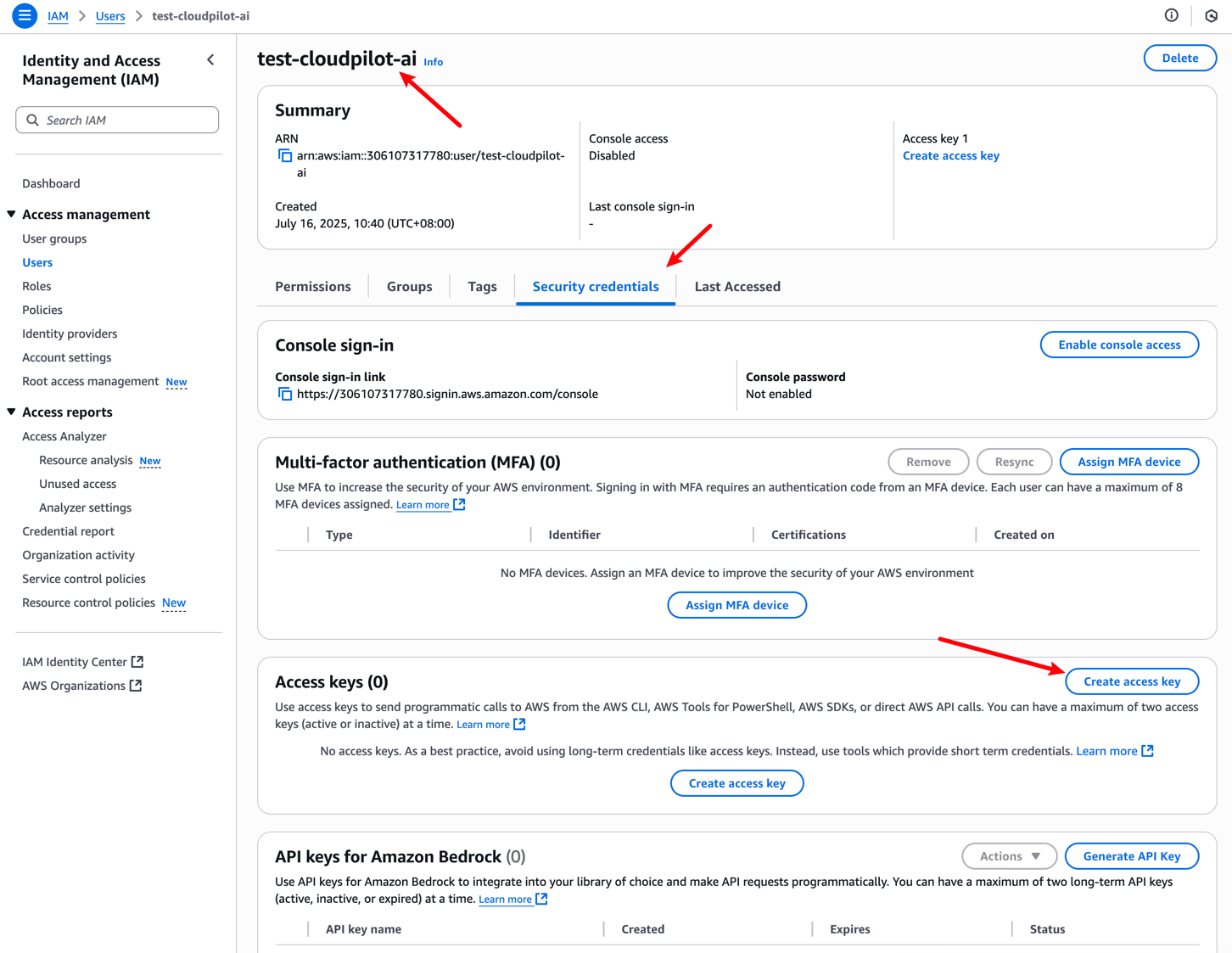This screenshot has width=1232, height=953.
Task: Delete the test-cloudpilot-ai user
Action: point(1179,58)
